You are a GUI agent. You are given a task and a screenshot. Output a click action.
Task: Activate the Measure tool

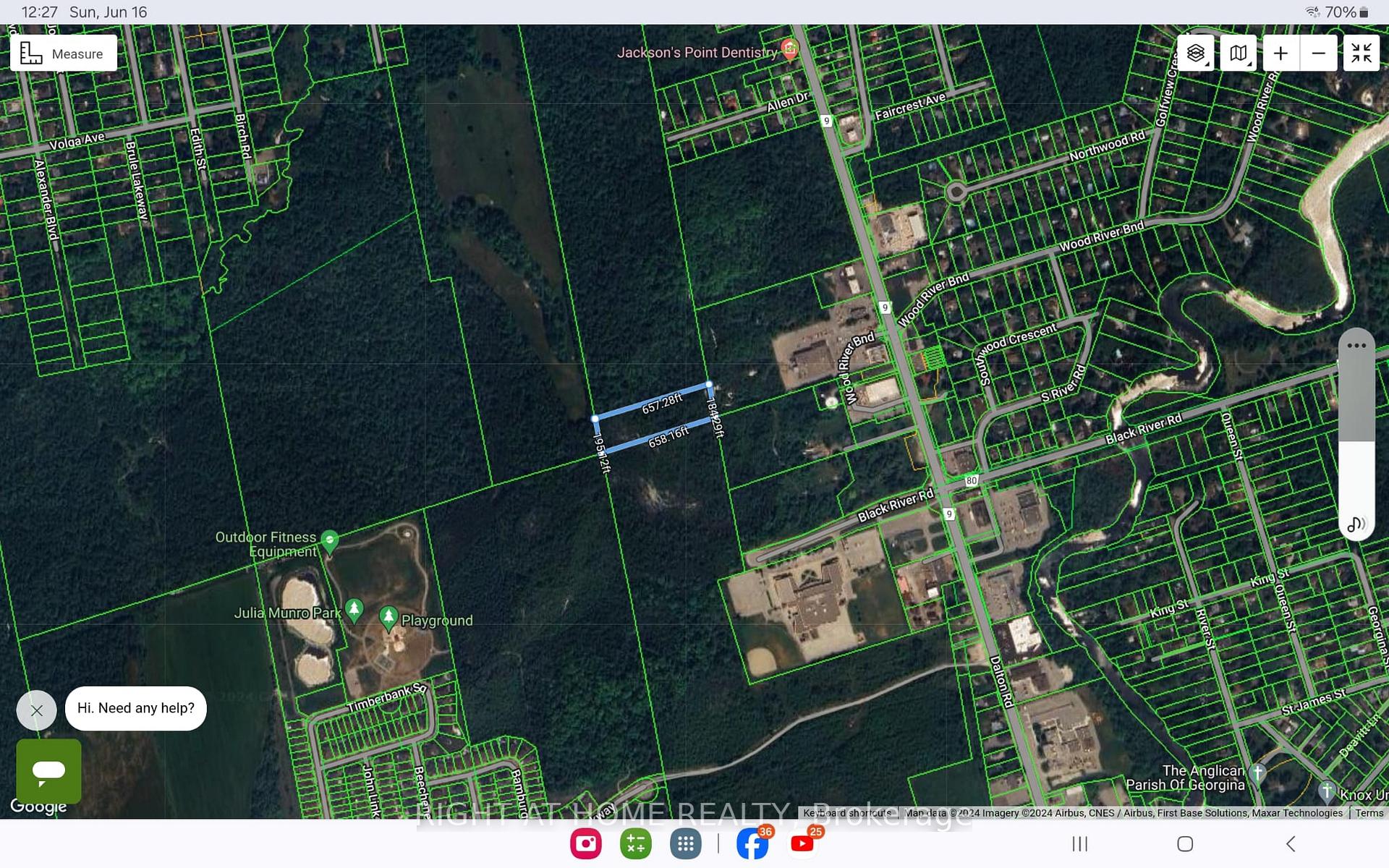64,53
